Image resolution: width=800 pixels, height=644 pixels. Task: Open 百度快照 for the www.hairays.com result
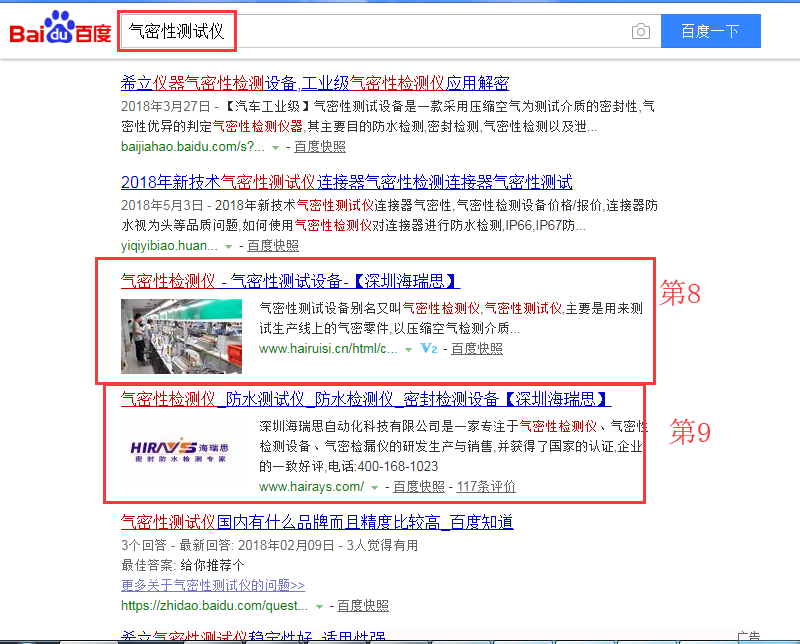[x=418, y=487]
